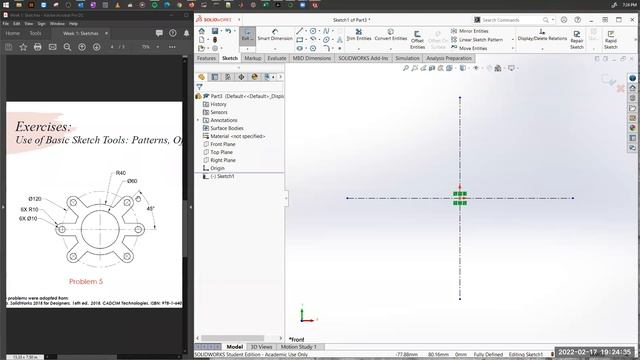The image size is (640, 360).
Task: Open the DisplayManager tab
Action: 254,77
